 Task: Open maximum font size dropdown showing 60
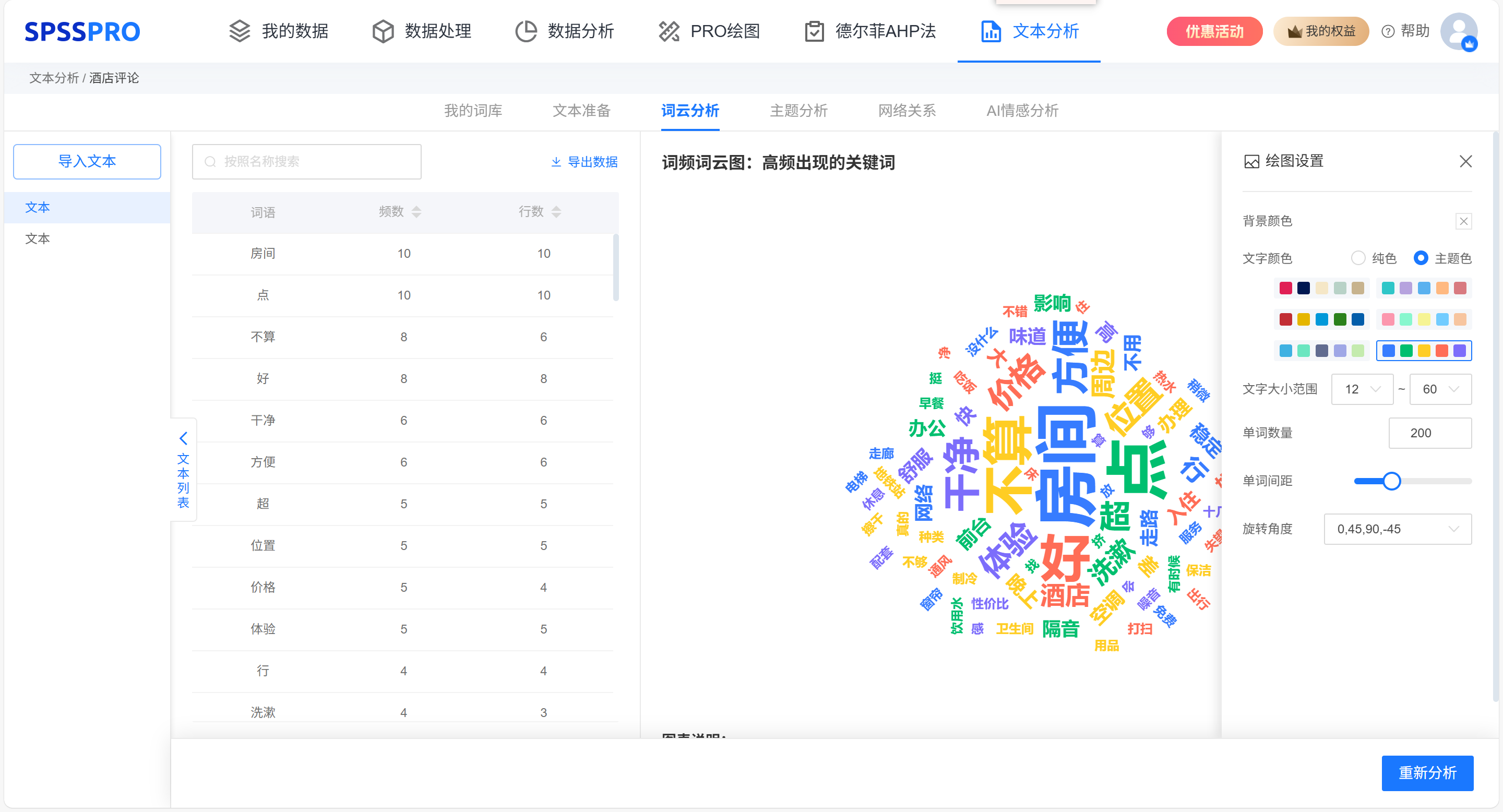click(x=1440, y=389)
